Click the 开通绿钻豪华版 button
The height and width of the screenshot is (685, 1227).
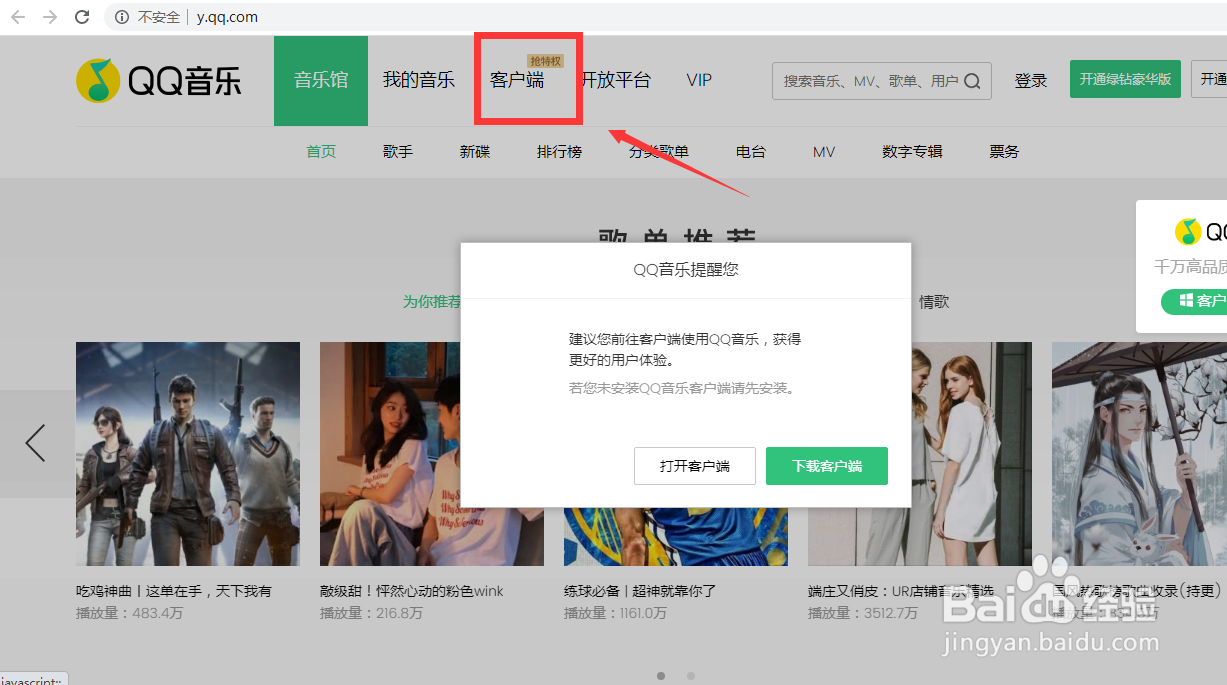pos(1125,77)
